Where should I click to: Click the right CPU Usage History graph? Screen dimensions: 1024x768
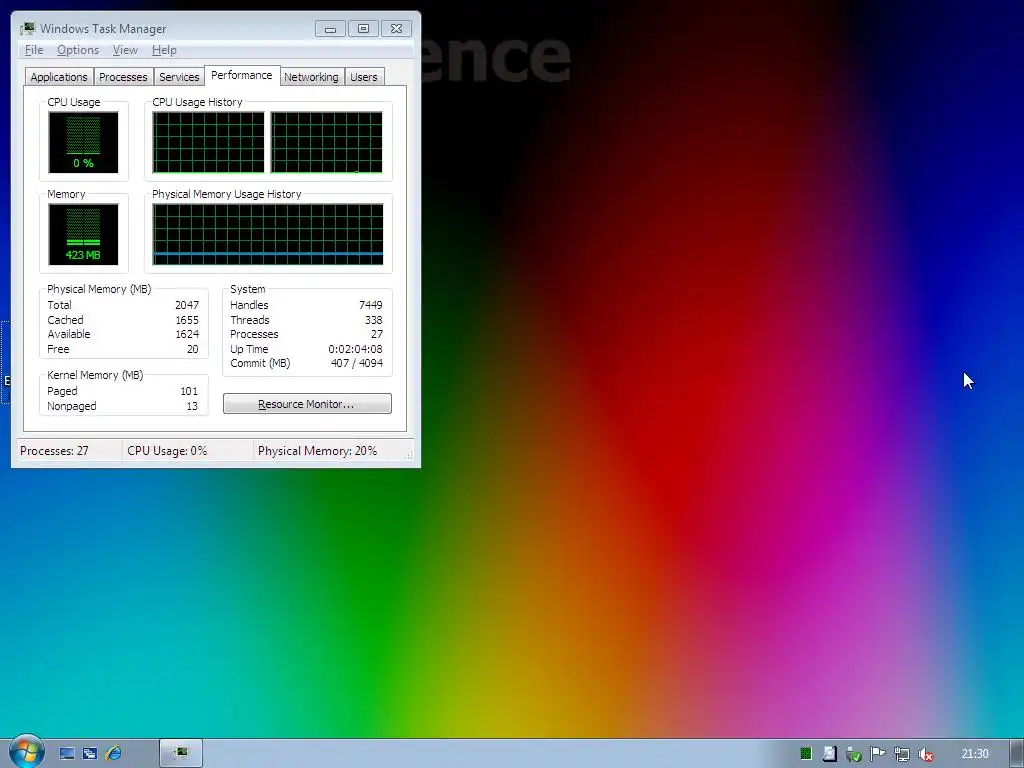(327, 142)
